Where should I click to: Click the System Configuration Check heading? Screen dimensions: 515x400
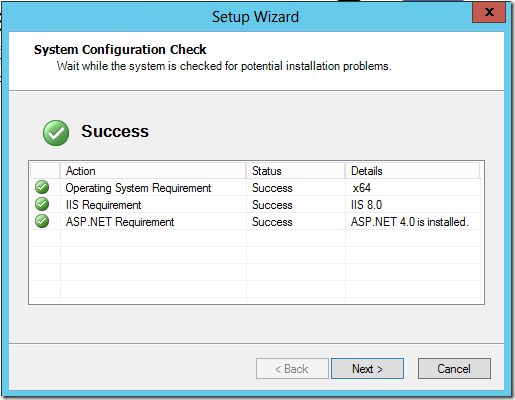[120, 50]
